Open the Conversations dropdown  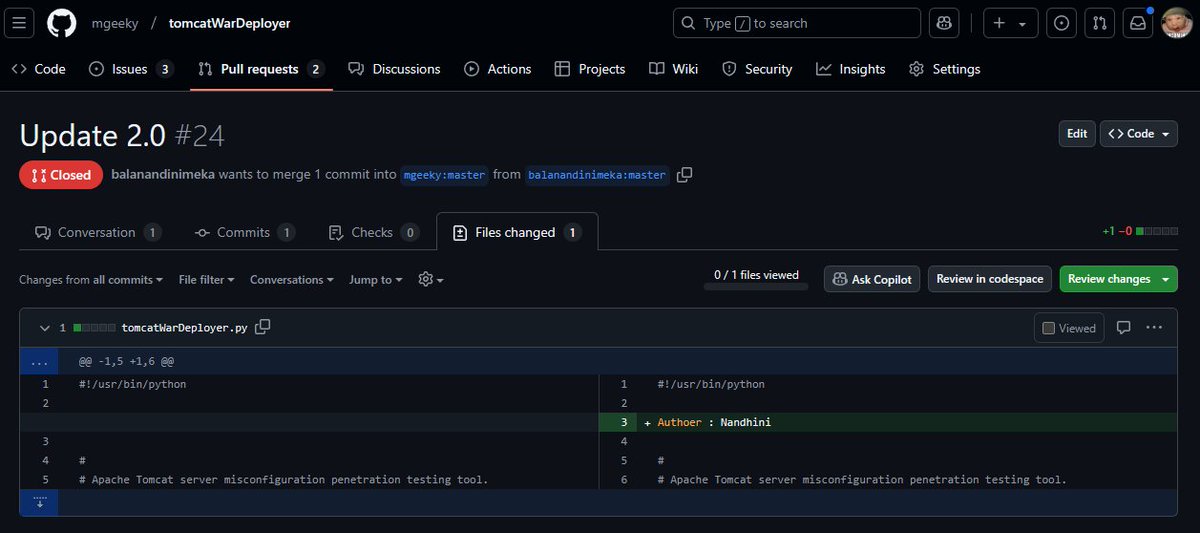pyautogui.click(x=292, y=280)
